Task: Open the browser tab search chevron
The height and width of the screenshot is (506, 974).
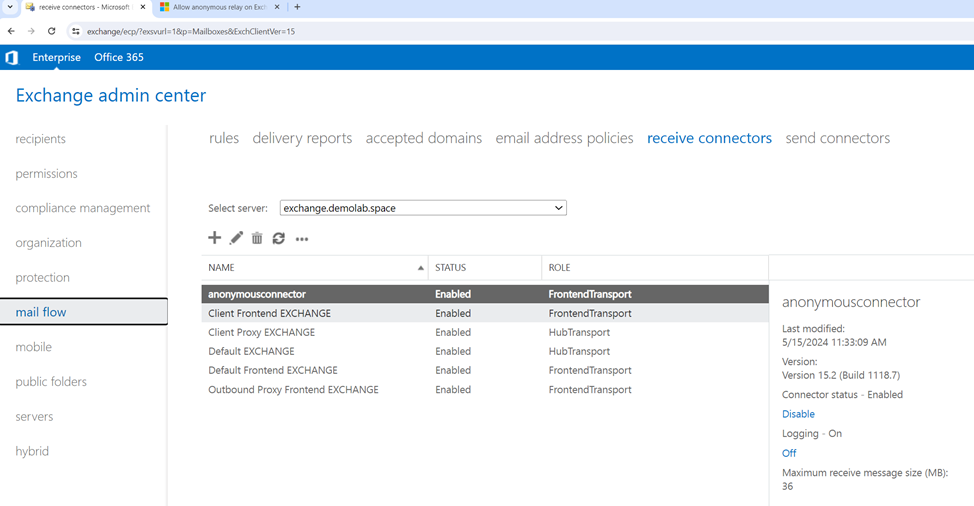Action: (10, 7)
